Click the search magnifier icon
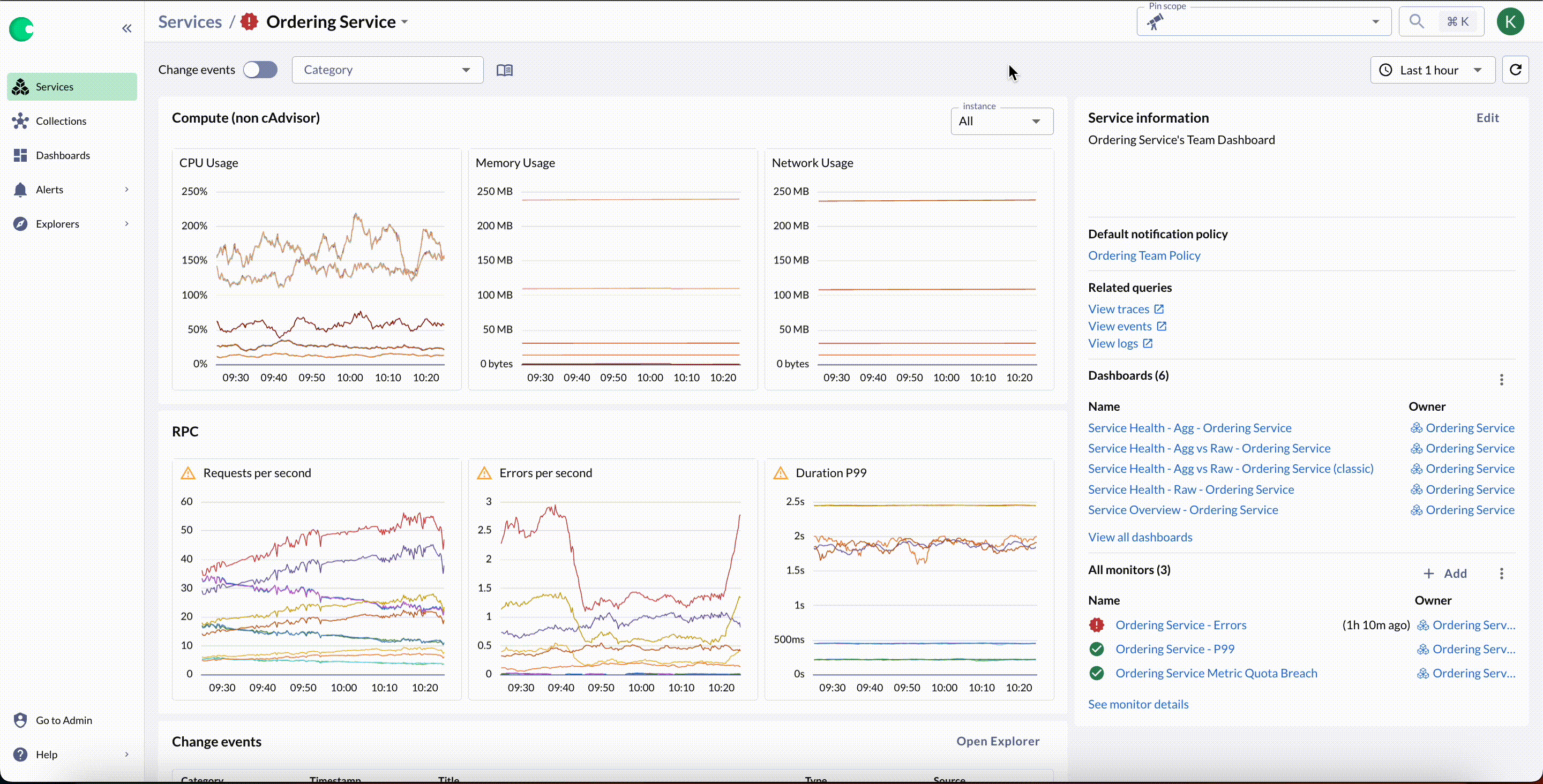This screenshot has height=784, width=1543. pos(1416,21)
